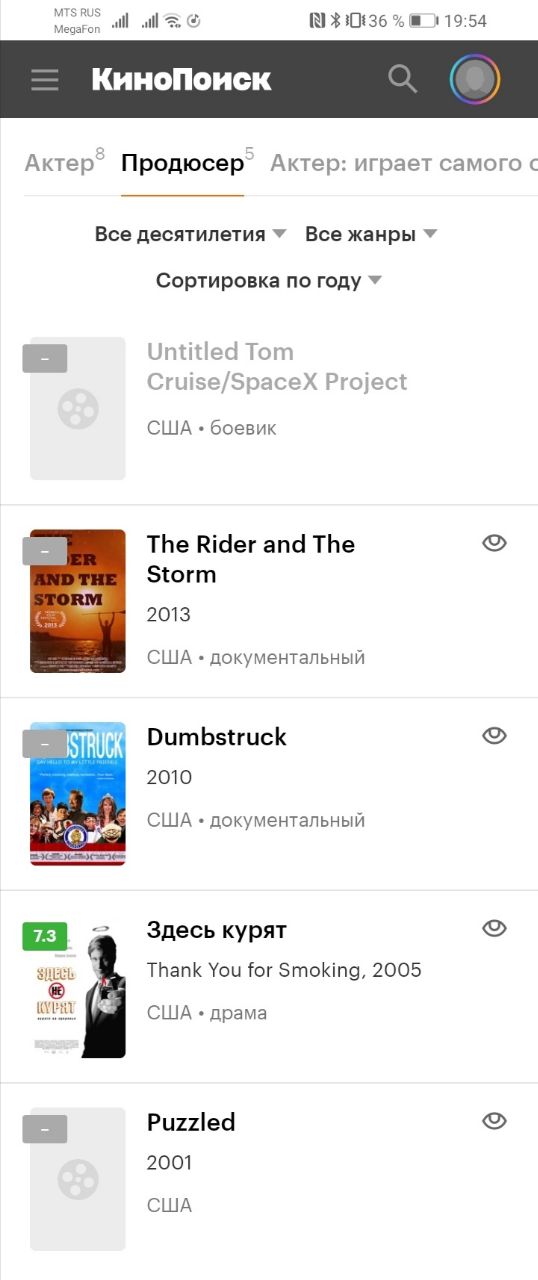Image resolution: width=538 pixels, height=1280 pixels.
Task: Switch to the Актер tab
Action: pos(64,162)
